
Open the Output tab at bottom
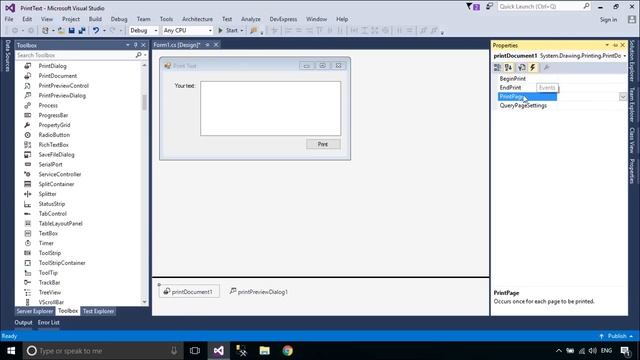pos(23,322)
